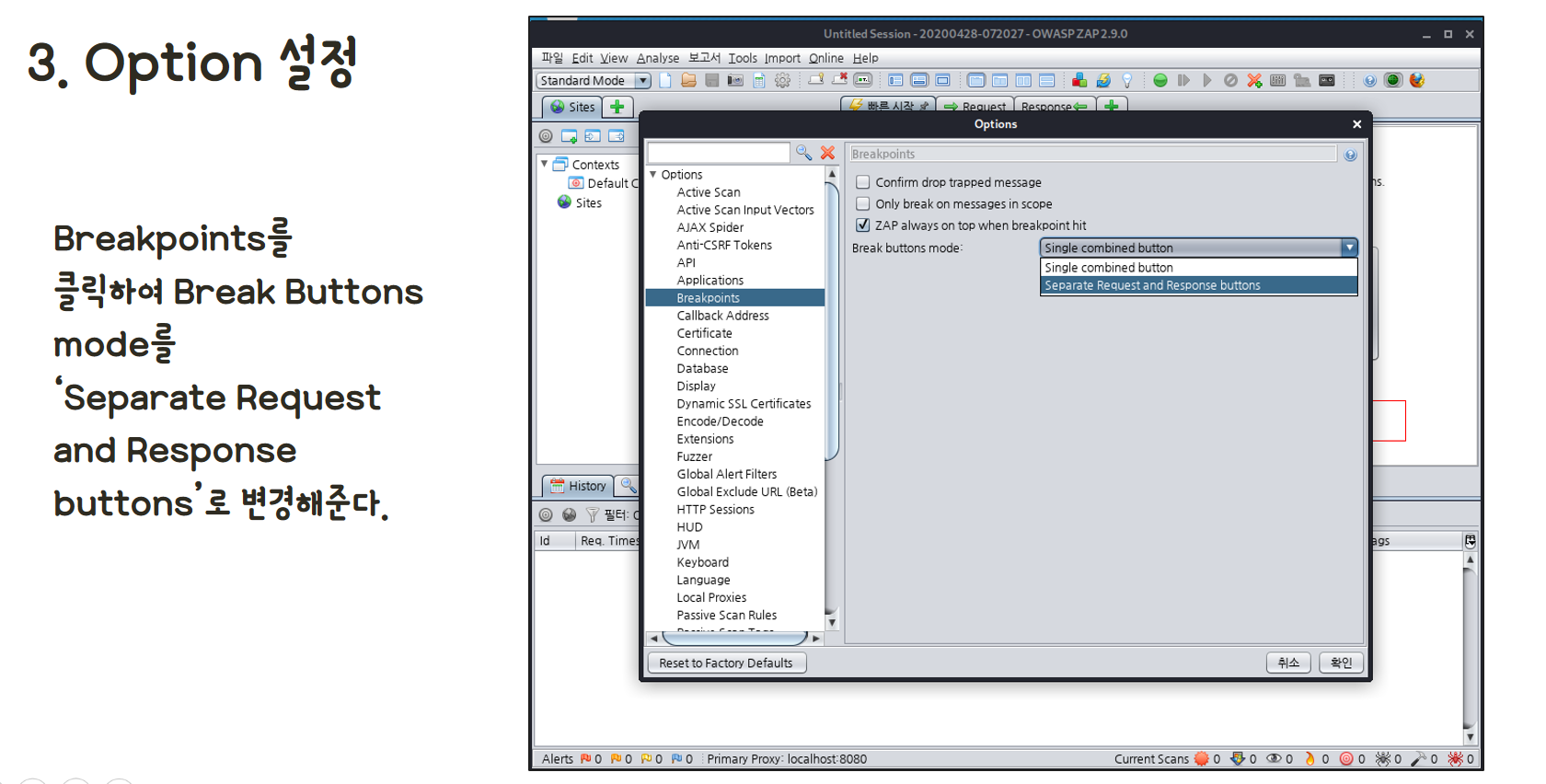Open Session Properties sheet icon

tap(759, 81)
